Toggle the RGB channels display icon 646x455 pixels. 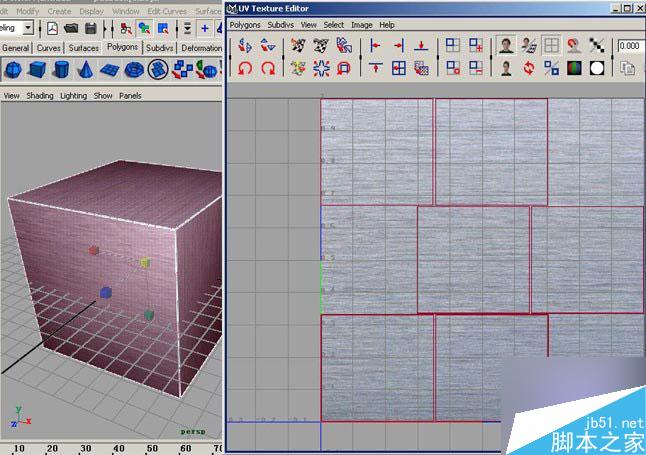pyautogui.click(x=574, y=68)
